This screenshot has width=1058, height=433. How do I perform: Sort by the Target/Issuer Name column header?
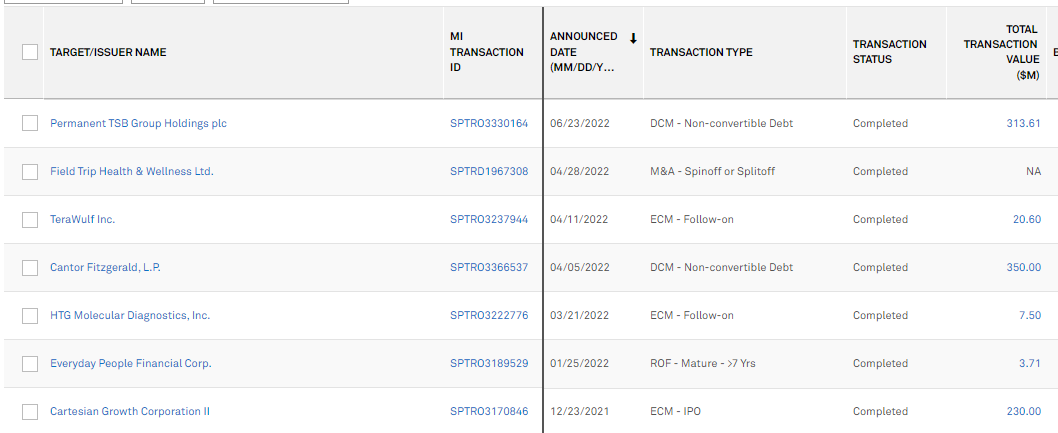click(108, 52)
